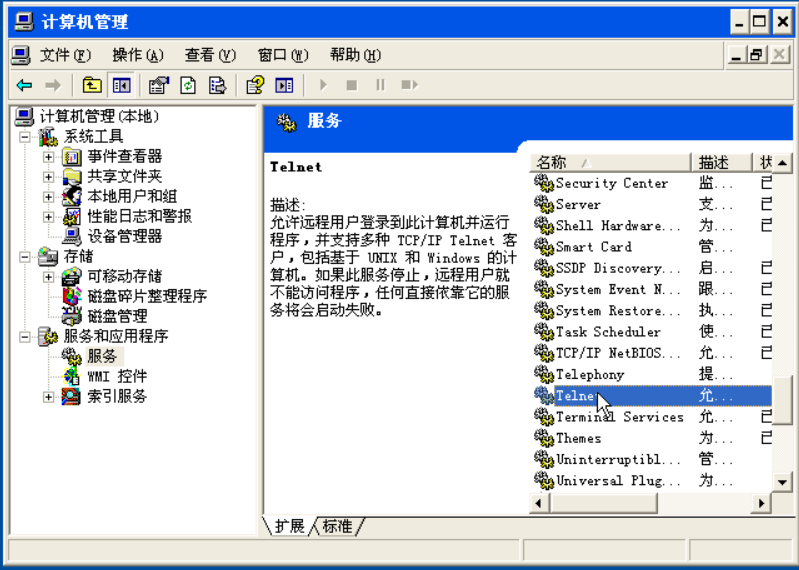Click the Up one level folder icon
The width and height of the screenshot is (799, 570).
[x=92, y=85]
